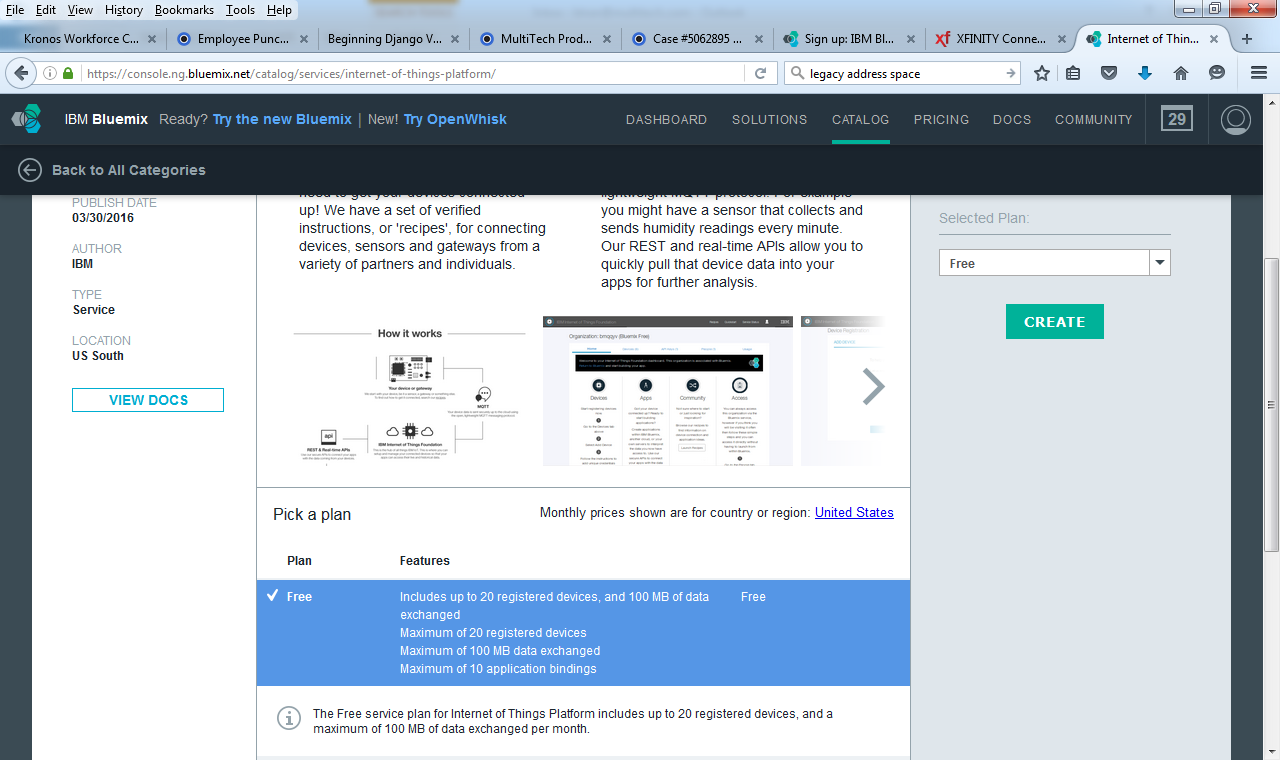Show next screenshot with right chevron
Viewport: 1280px width, 760px height.
pyautogui.click(x=873, y=387)
